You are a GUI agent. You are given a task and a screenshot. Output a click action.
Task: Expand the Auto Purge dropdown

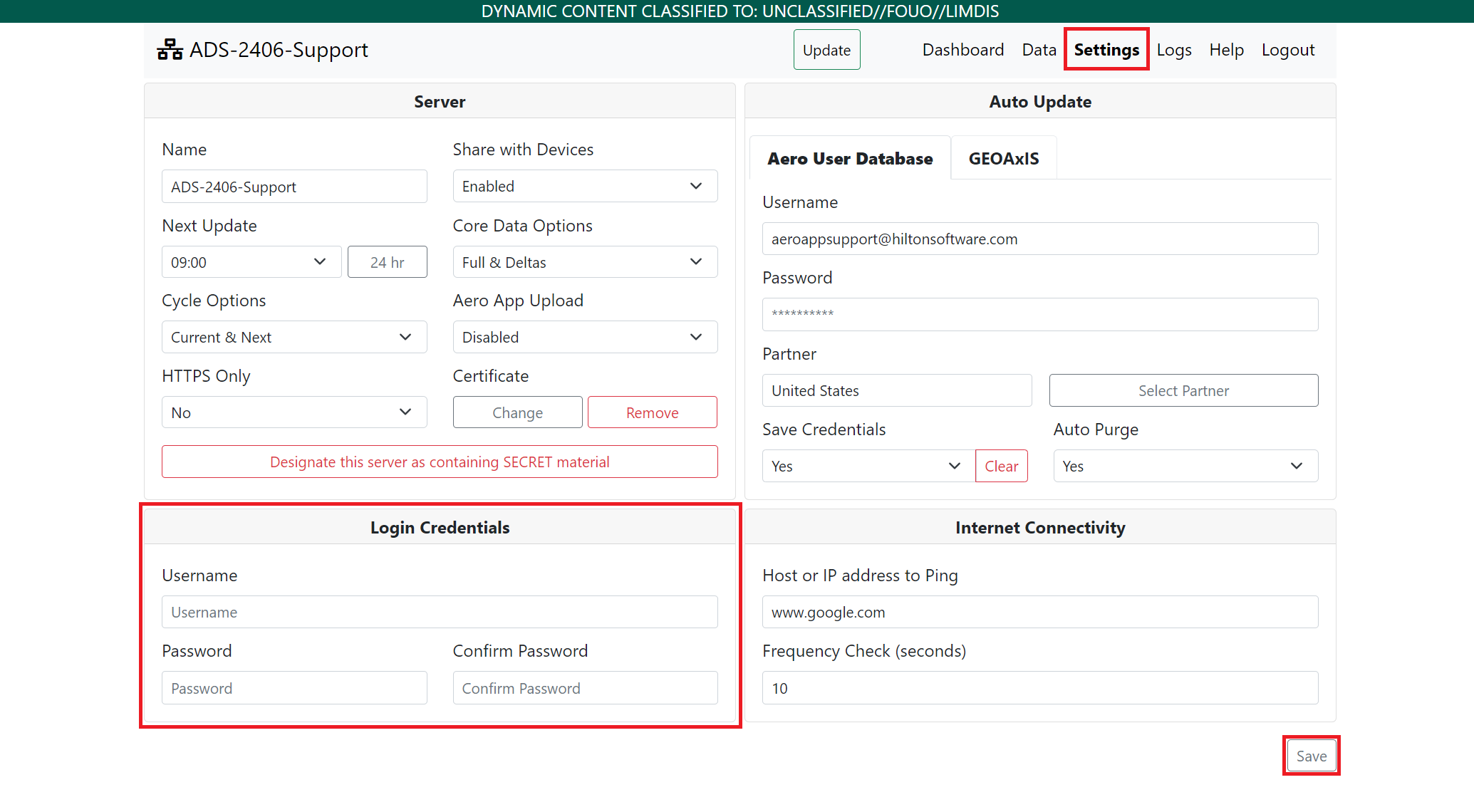coord(1185,466)
